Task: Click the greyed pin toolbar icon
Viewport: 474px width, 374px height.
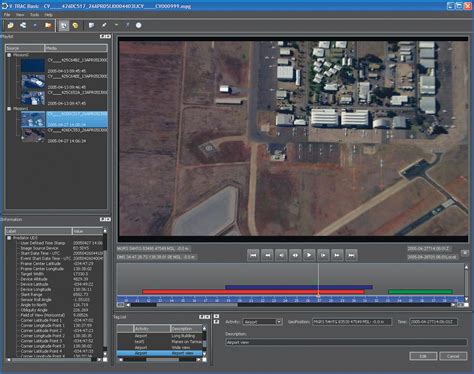Action: (x=127, y=25)
